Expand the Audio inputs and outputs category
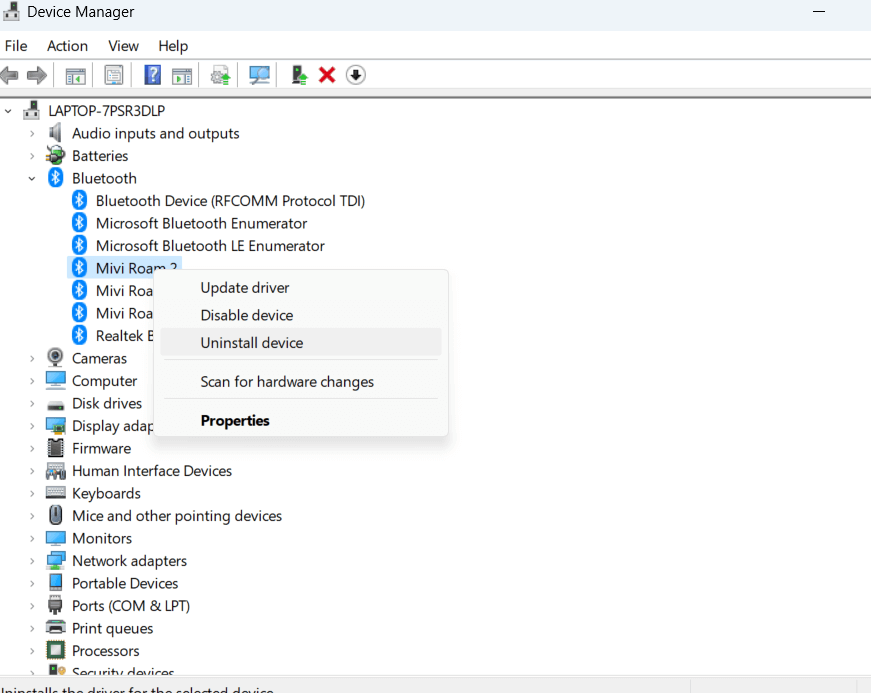 (x=32, y=134)
